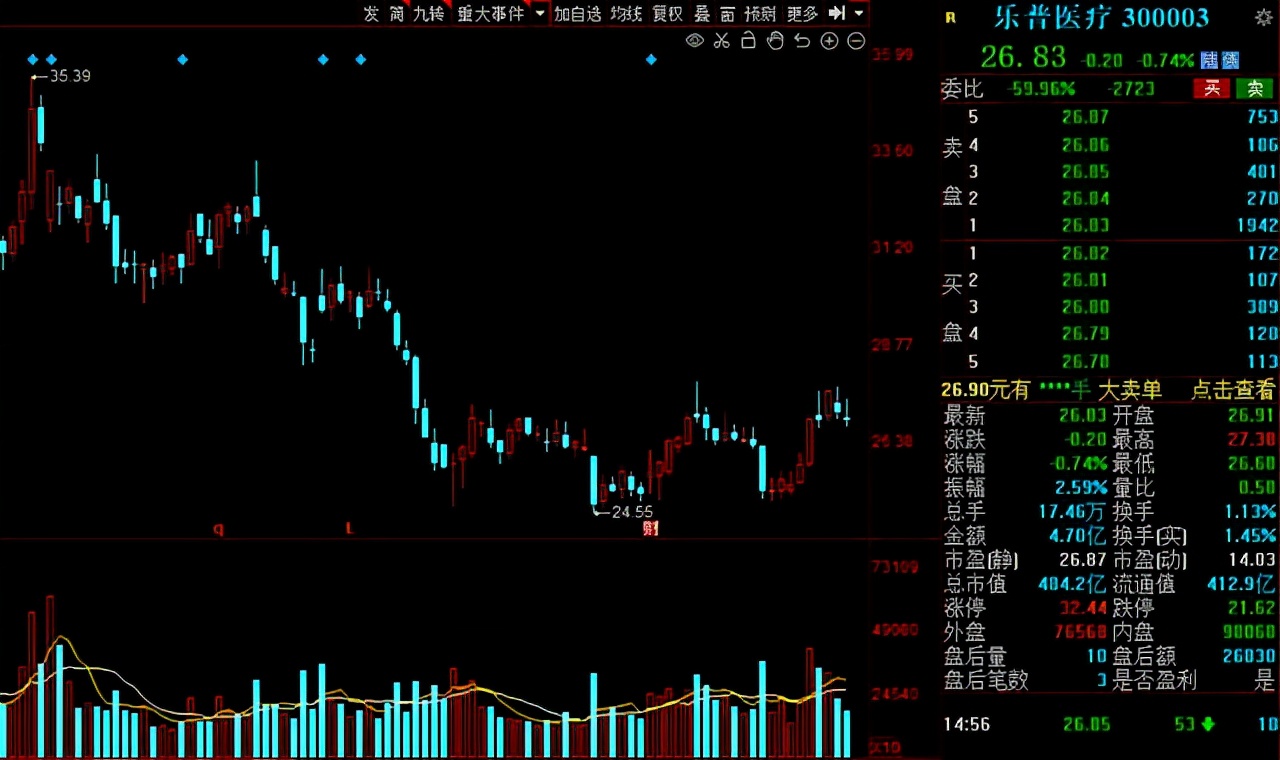Click the 最低 low value 26.60
The width and height of the screenshot is (1280, 760).
1252,463
